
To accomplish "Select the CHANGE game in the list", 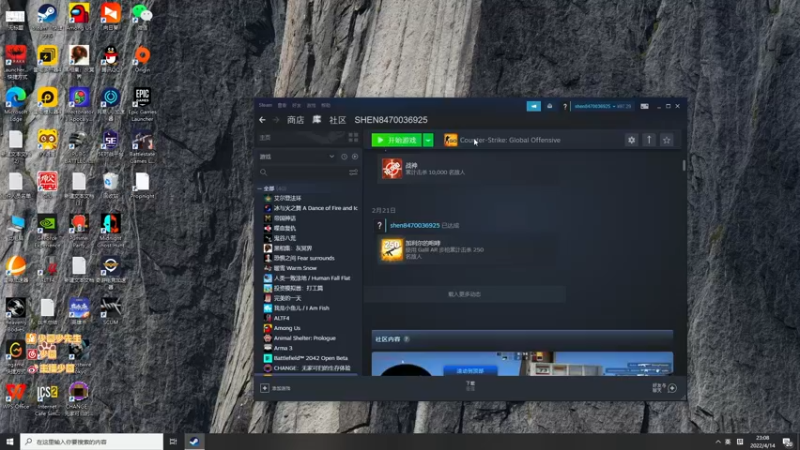I will click(307, 368).
